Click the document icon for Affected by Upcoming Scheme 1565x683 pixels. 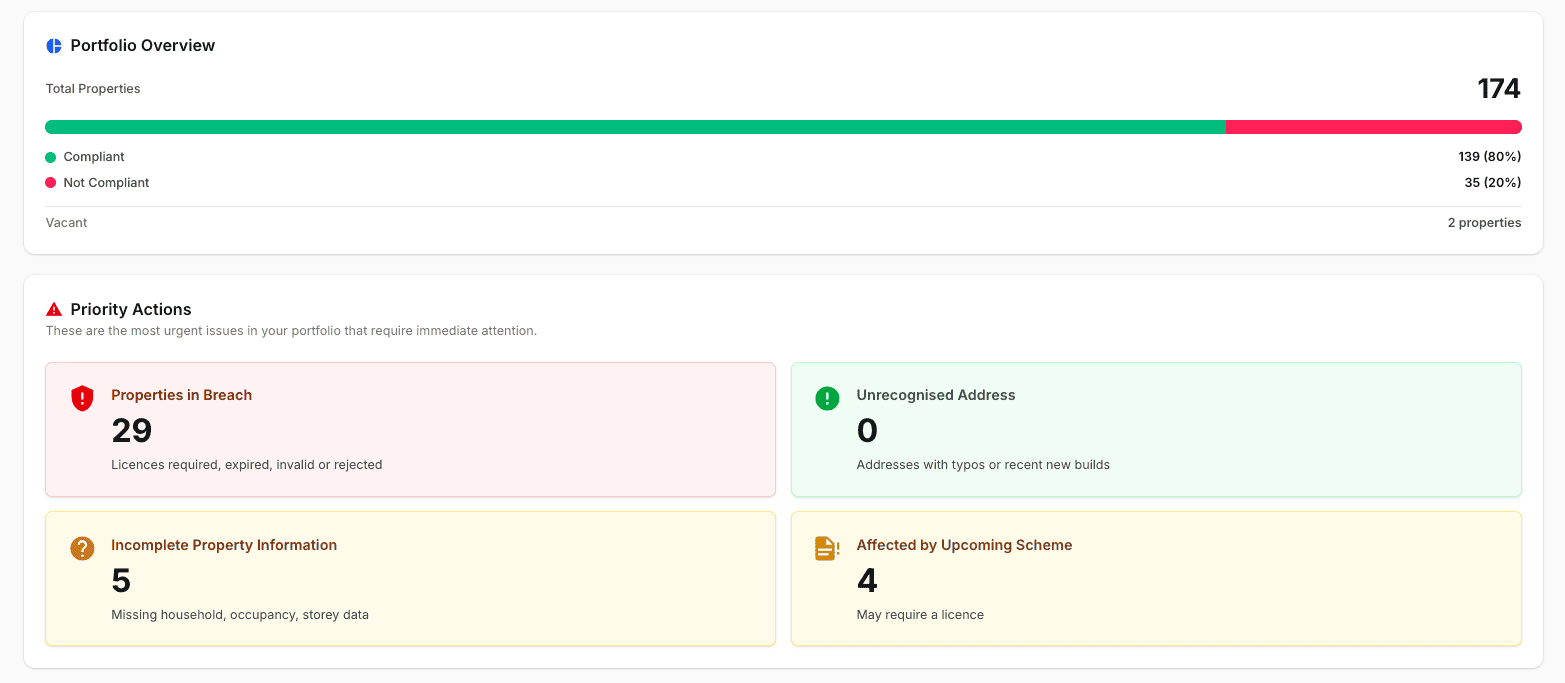point(827,548)
